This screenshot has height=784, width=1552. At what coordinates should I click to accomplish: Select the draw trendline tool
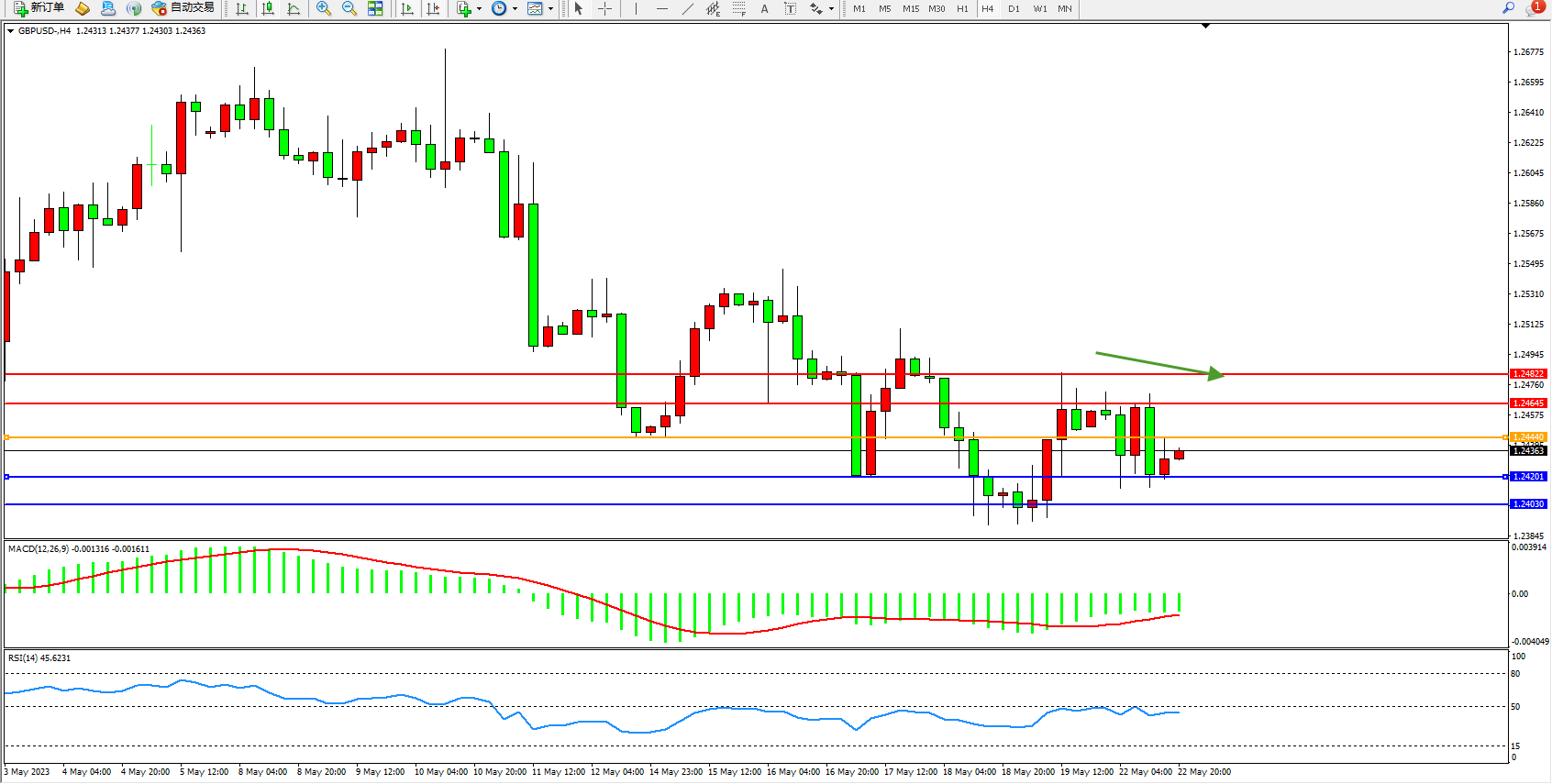tap(688, 8)
